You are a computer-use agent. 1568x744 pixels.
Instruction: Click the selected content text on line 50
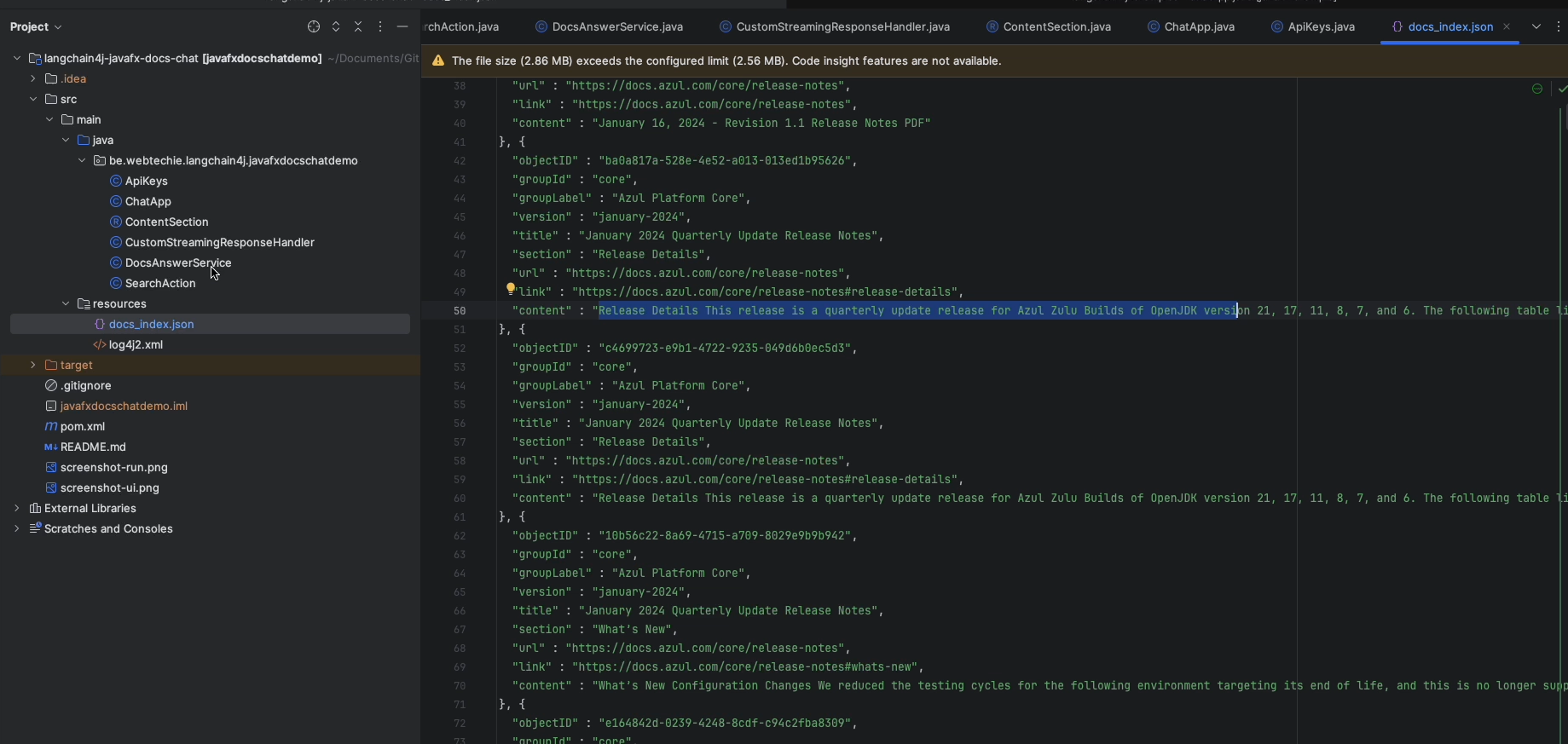[x=917, y=311]
